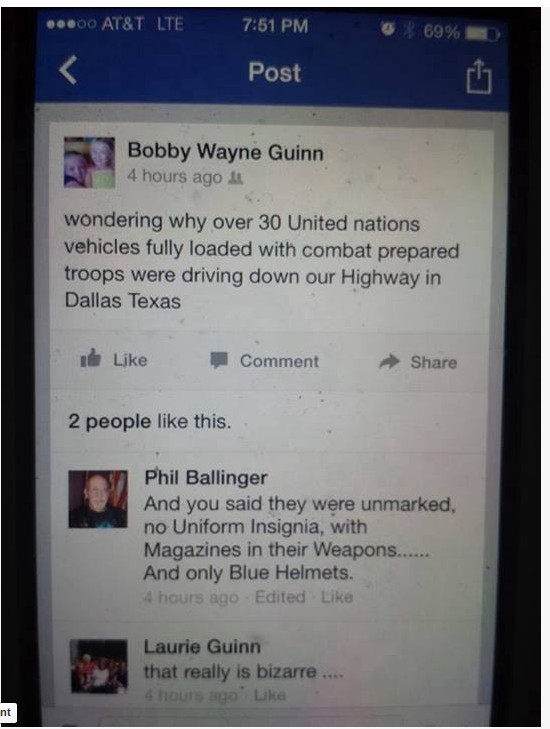View the 2 people who like this
Screen dimensions: 550x729
149,421
